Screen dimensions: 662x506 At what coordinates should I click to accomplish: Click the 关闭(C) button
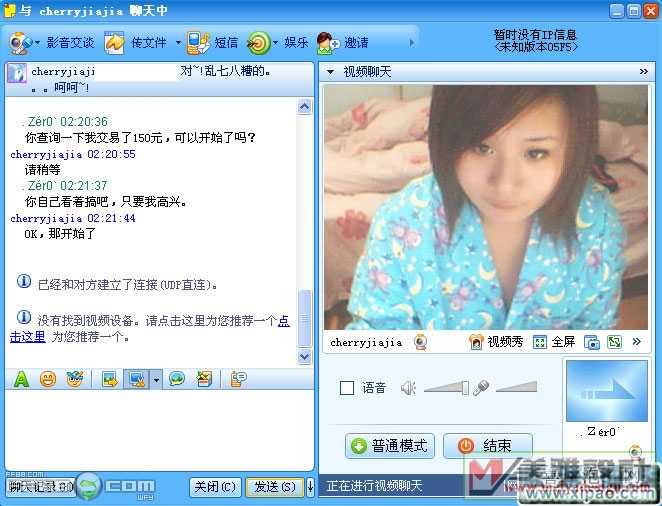pyautogui.click(x=215, y=487)
